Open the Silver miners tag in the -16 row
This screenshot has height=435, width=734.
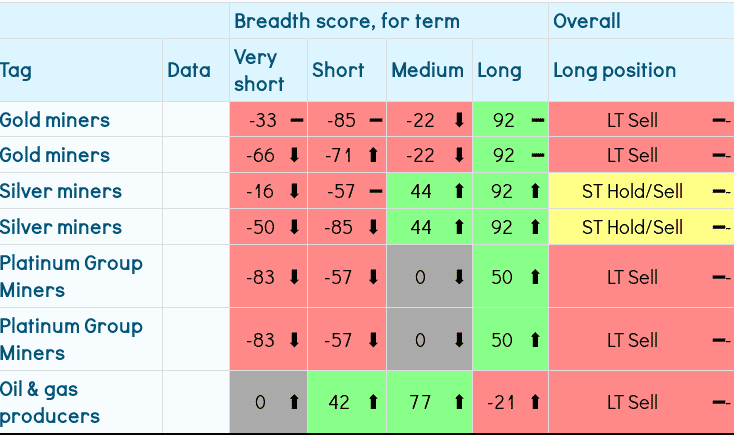(x=60, y=191)
